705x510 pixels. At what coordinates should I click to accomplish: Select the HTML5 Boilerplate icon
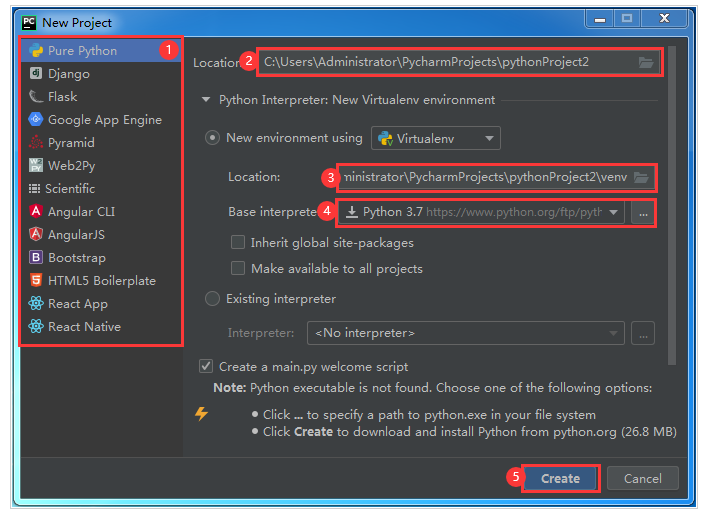(36, 280)
